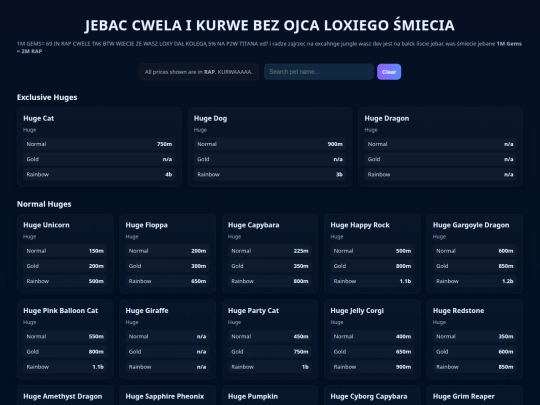The width and height of the screenshot is (540, 405).
Task: Click the Clear button
Action: click(x=389, y=72)
